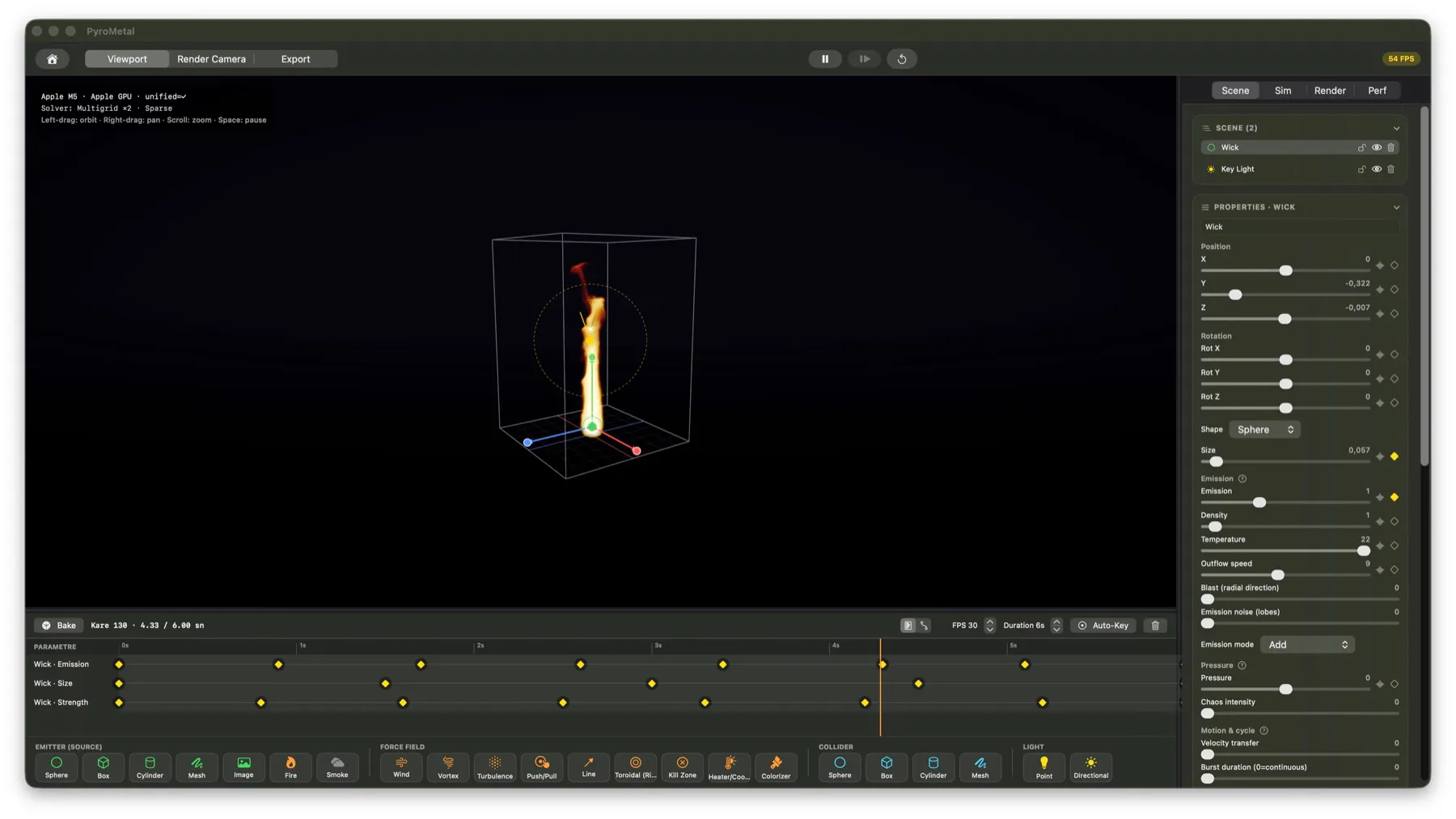Toggle lock on Key Light object
Image resolution: width=1456 pixels, height=819 pixels.
[x=1362, y=169]
